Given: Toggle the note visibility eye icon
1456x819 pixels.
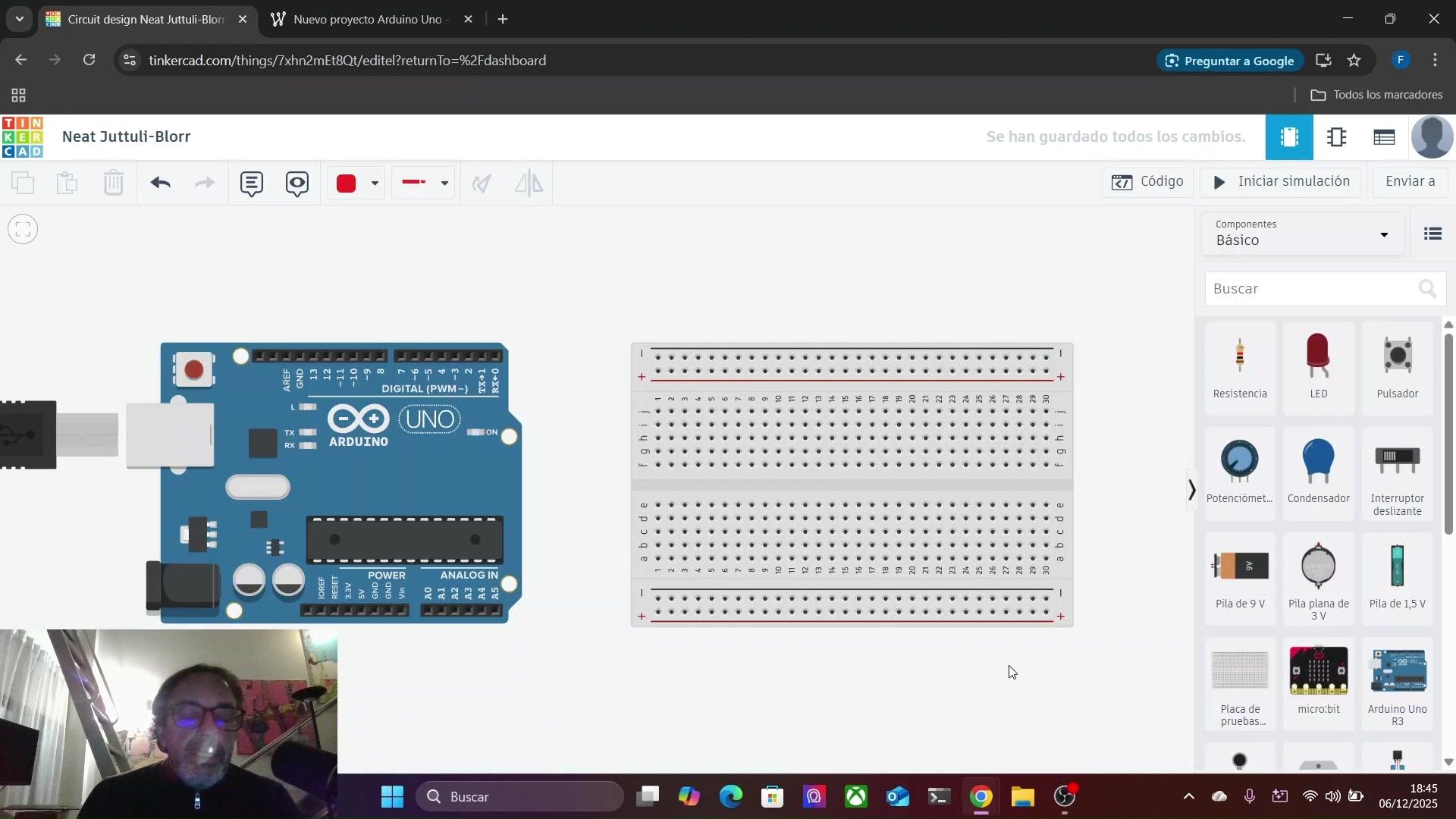Looking at the screenshot, I should coord(297,183).
